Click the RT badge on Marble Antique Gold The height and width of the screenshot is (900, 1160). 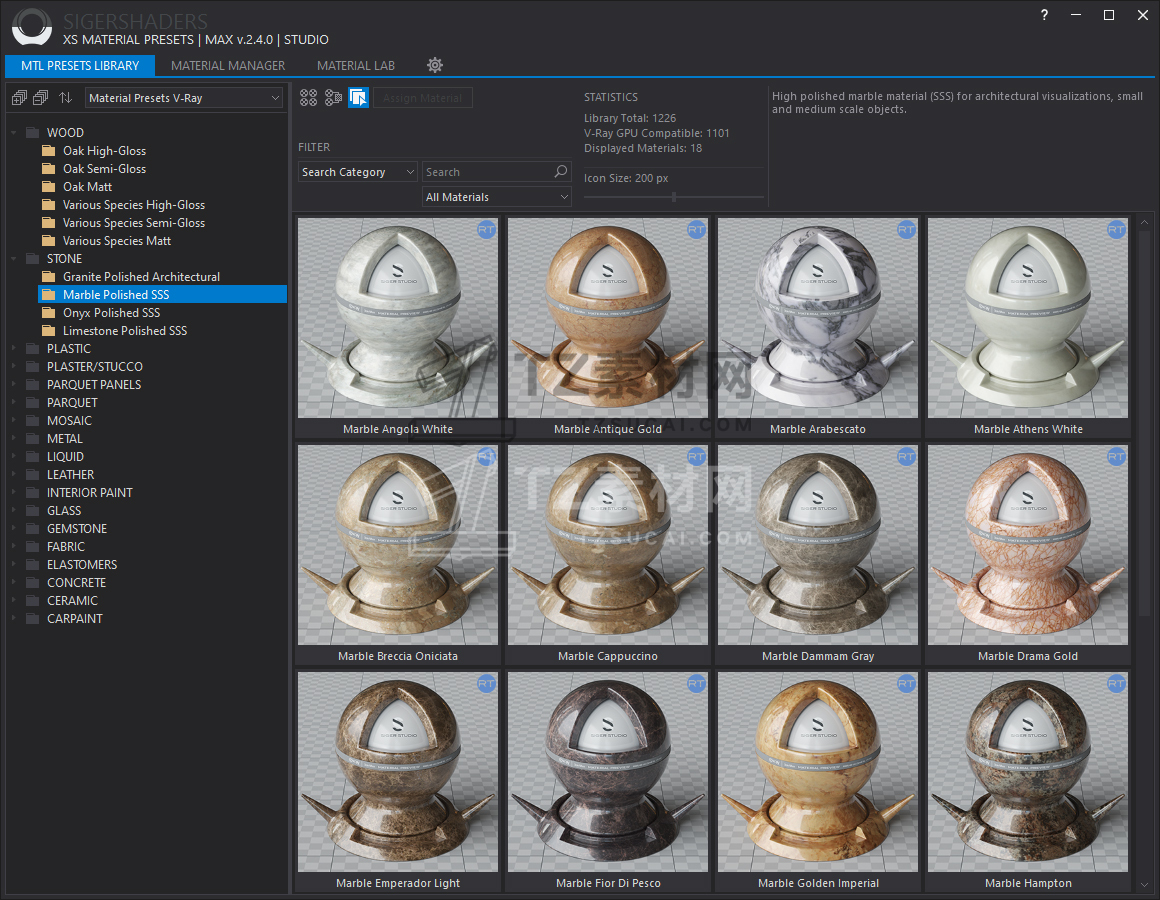click(x=696, y=230)
